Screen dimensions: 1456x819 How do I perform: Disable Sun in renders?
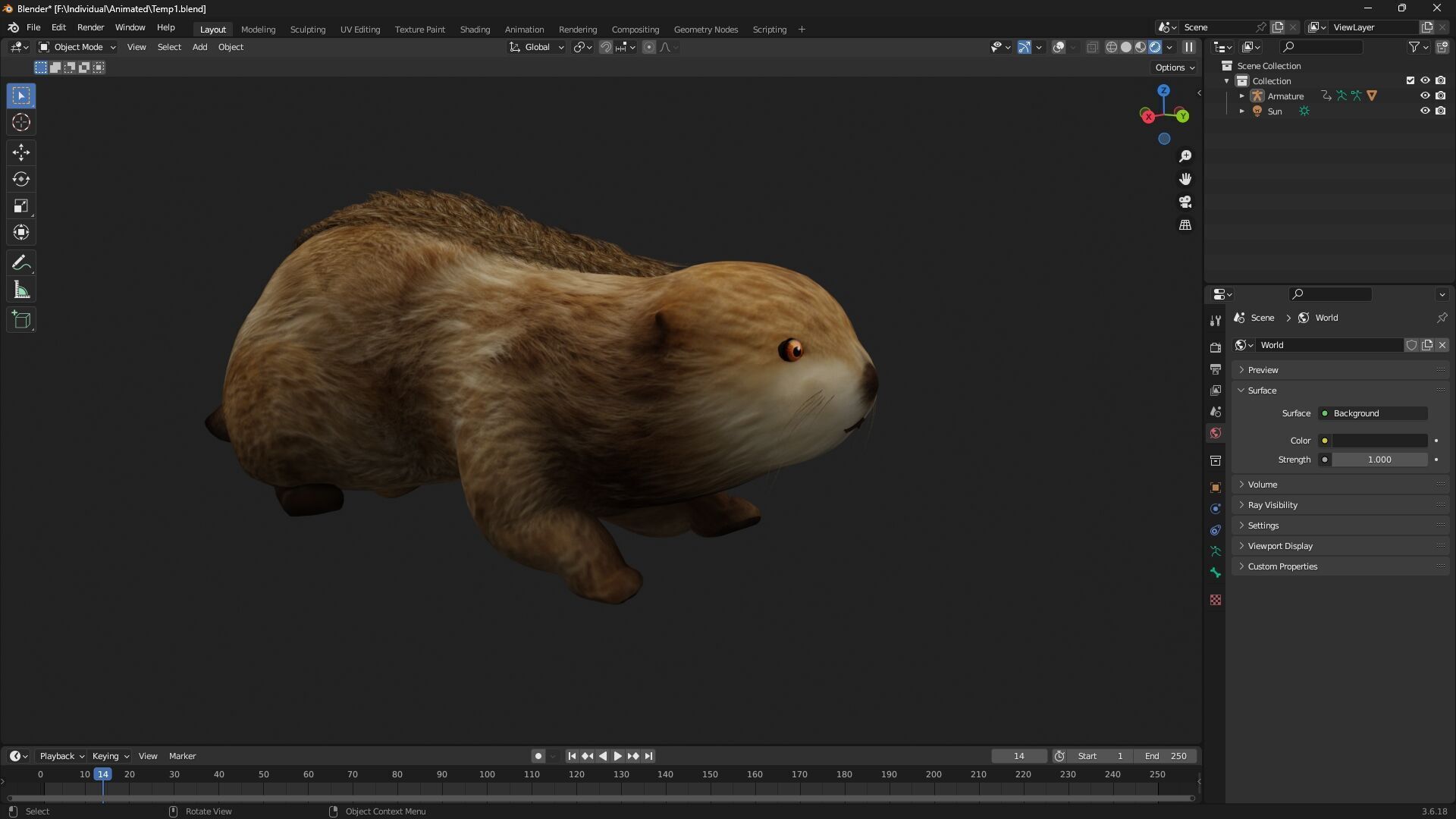pos(1440,111)
